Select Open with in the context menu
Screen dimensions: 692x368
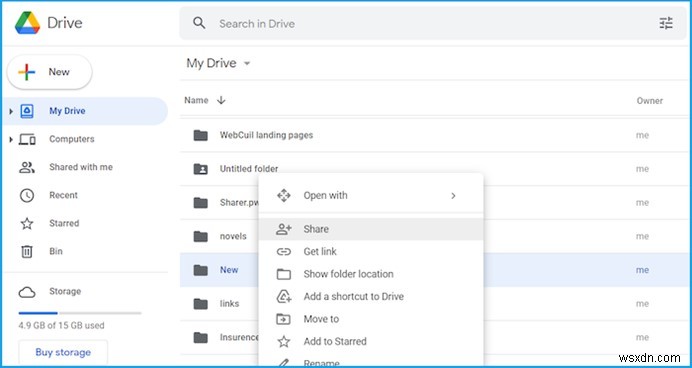371,195
